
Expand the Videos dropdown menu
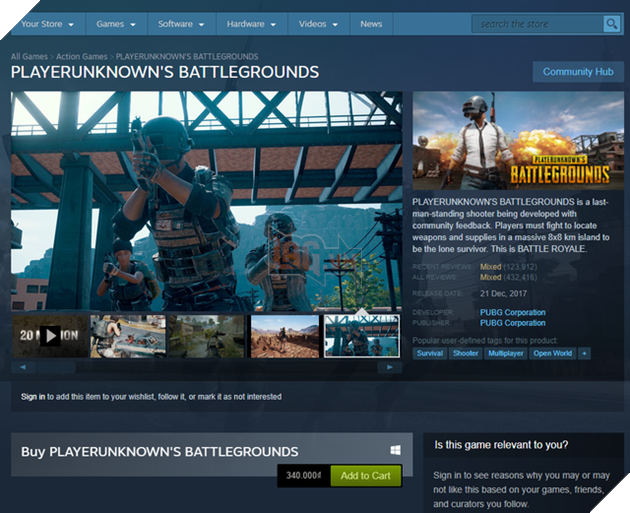(318, 24)
